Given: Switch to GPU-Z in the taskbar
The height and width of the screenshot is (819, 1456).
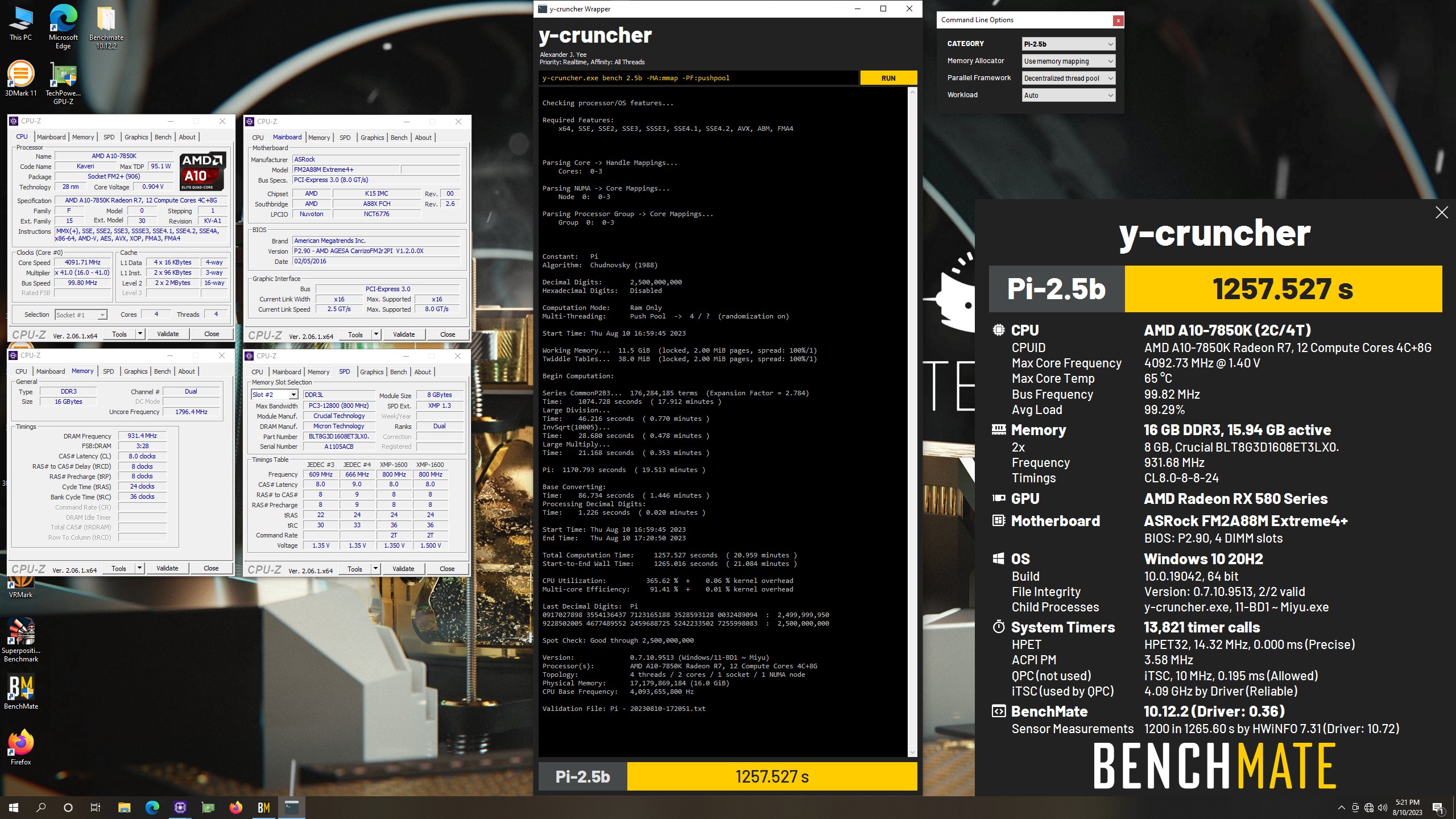Looking at the screenshot, I should pyautogui.click(x=208, y=807).
